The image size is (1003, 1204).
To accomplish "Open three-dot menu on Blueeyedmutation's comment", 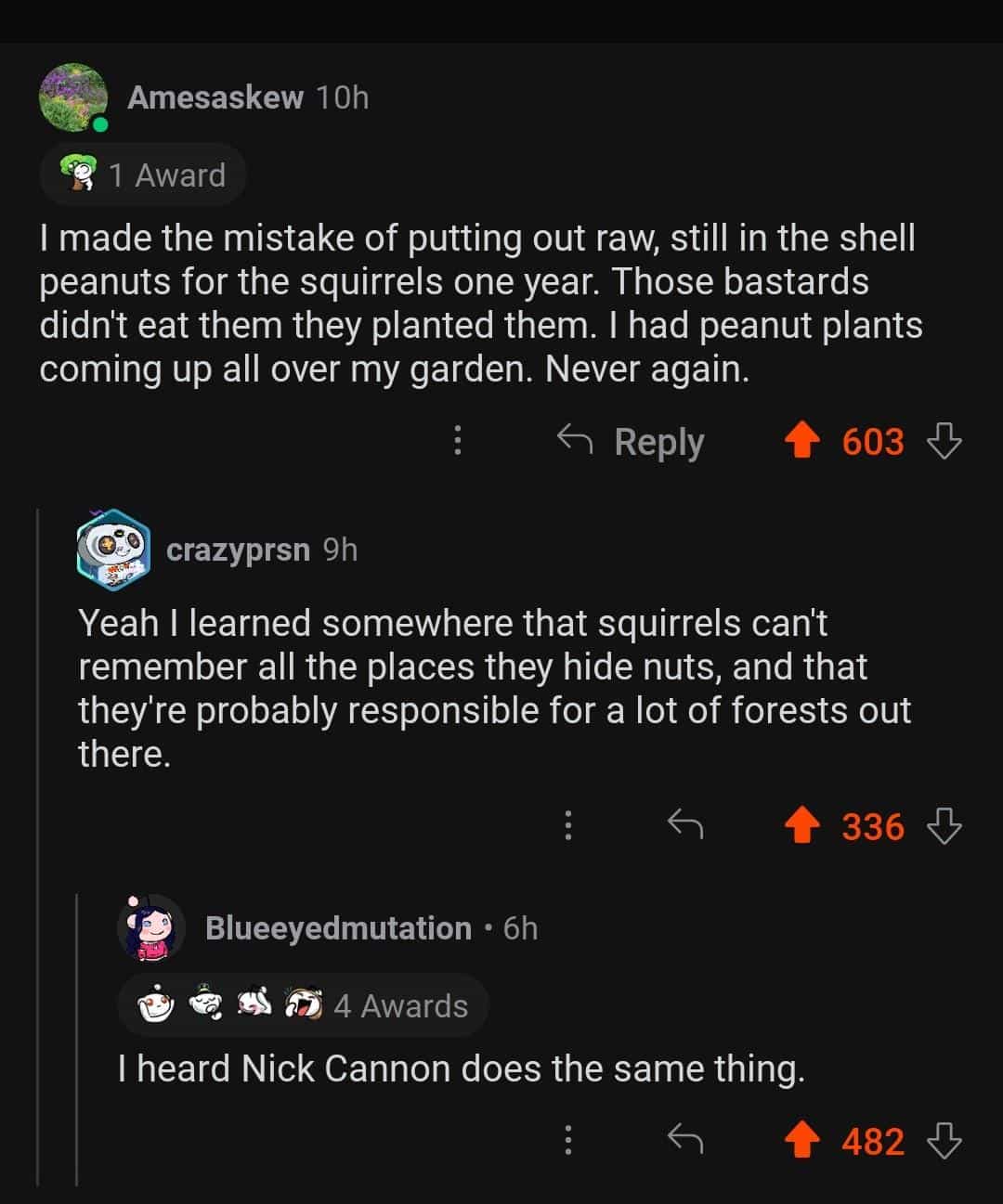I will (x=568, y=1141).
